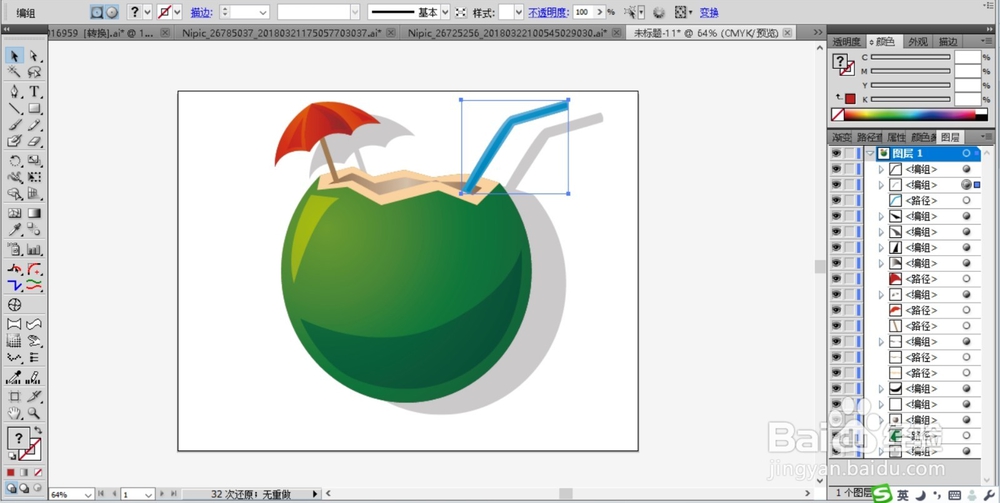Switch to the 透明度 panel tab

pyautogui.click(x=847, y=41)
